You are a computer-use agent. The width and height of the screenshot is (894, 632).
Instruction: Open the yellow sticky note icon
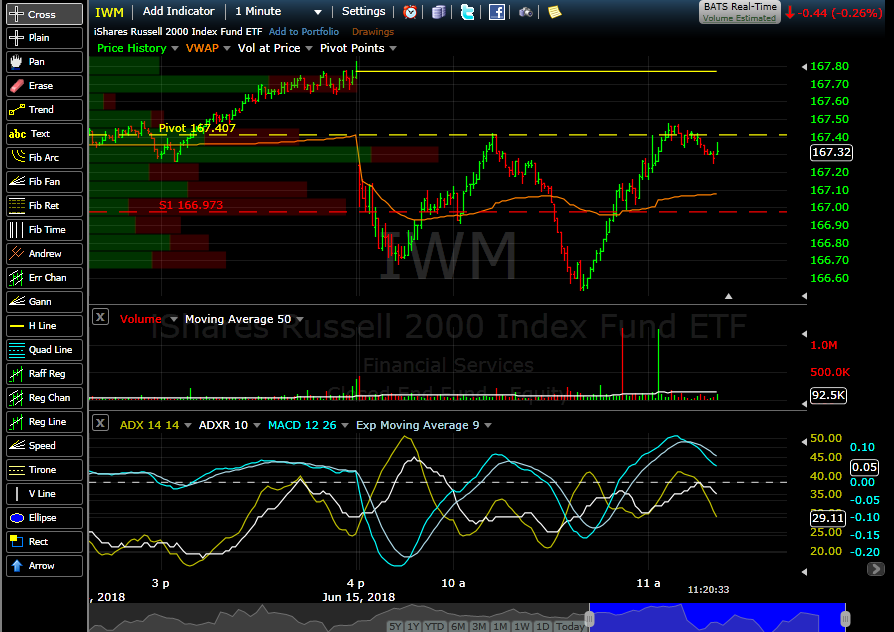pyautogui.click(x=554, y=12)
